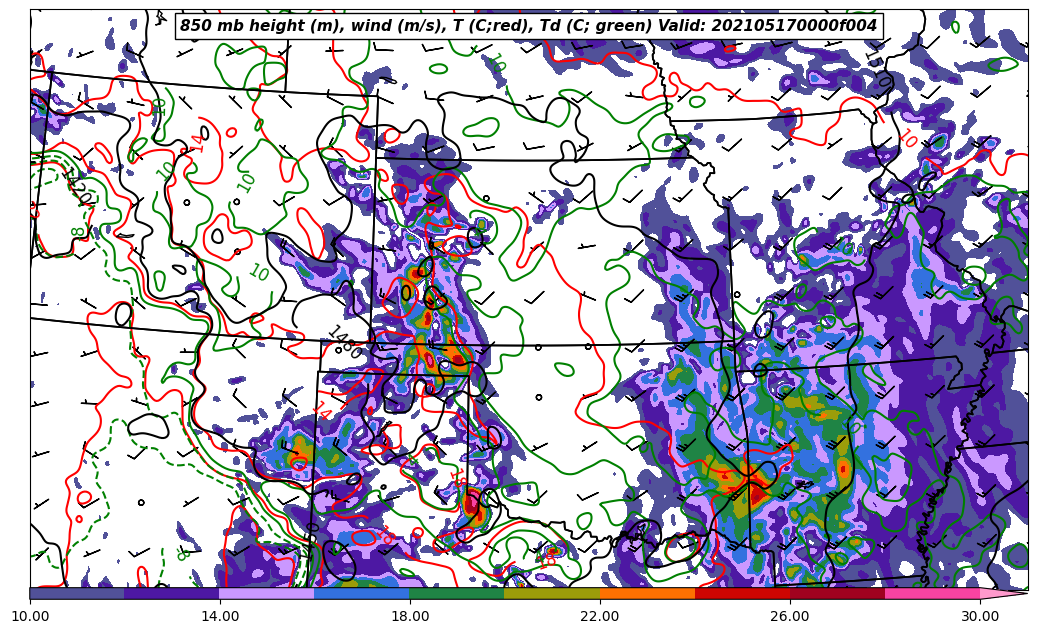1037x633 pixels.
Task: Pick the hot pink 28–30 colorbar segment
Action: point(932,593)
